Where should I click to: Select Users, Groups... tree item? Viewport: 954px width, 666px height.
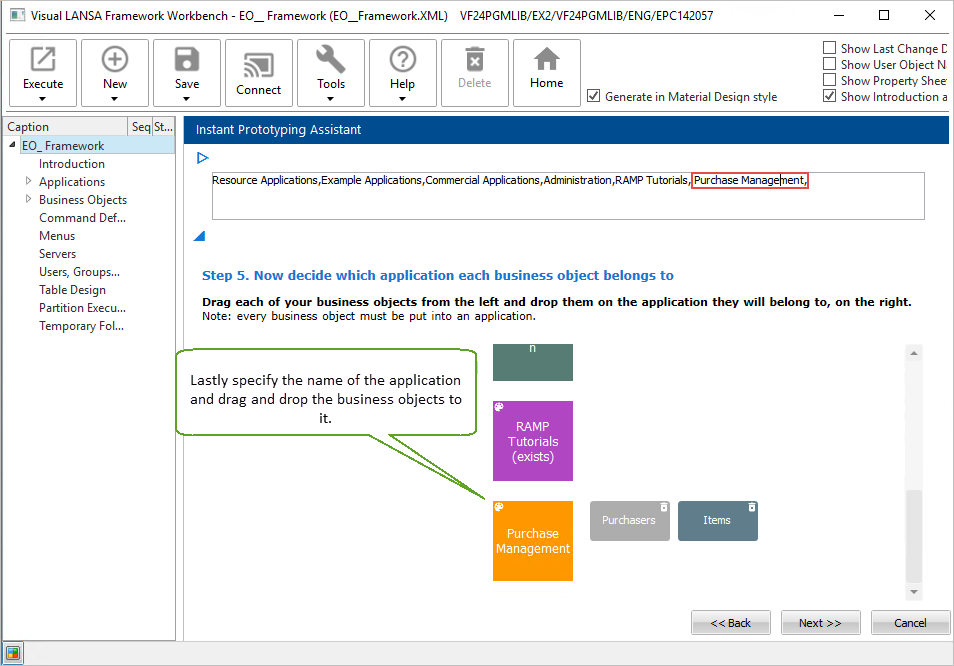tap(79, 272)
